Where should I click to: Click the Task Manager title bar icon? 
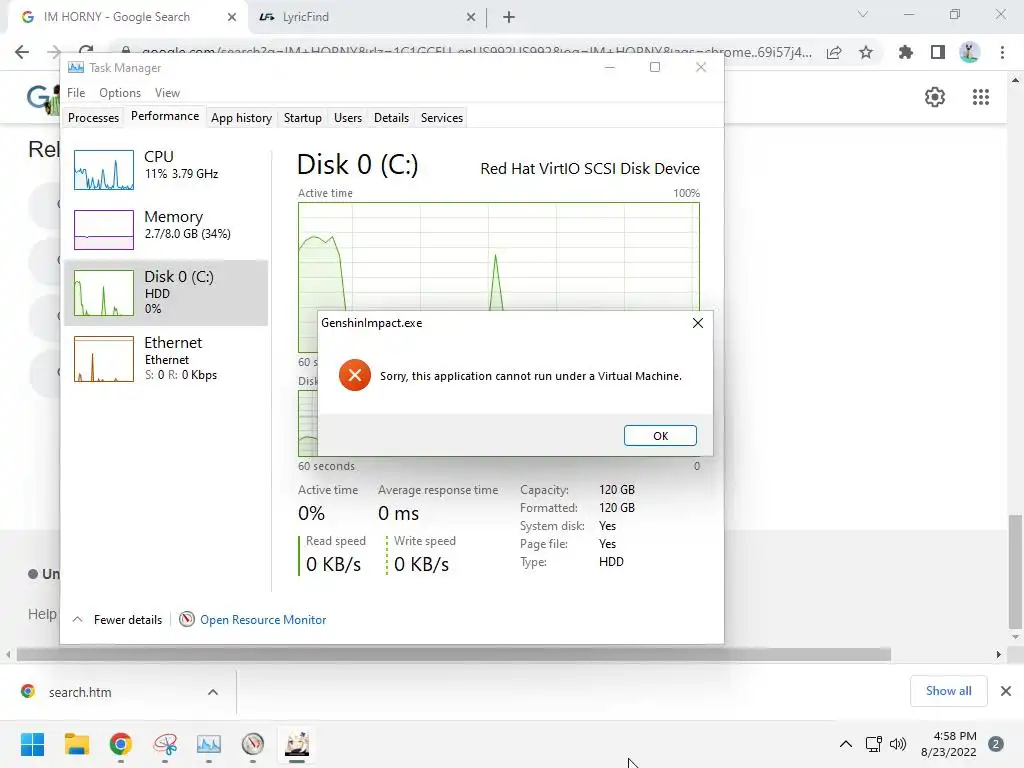point(76,67)
